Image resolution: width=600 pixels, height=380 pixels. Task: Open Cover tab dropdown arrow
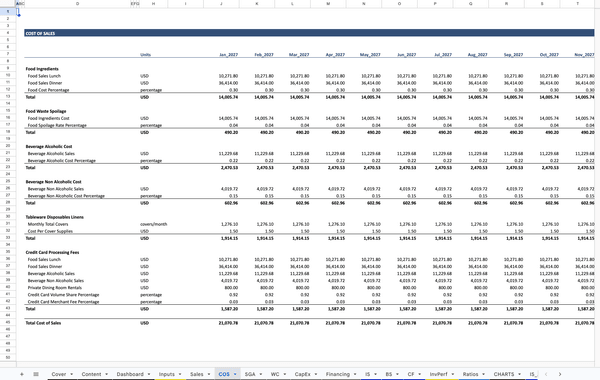pos(72,374)
